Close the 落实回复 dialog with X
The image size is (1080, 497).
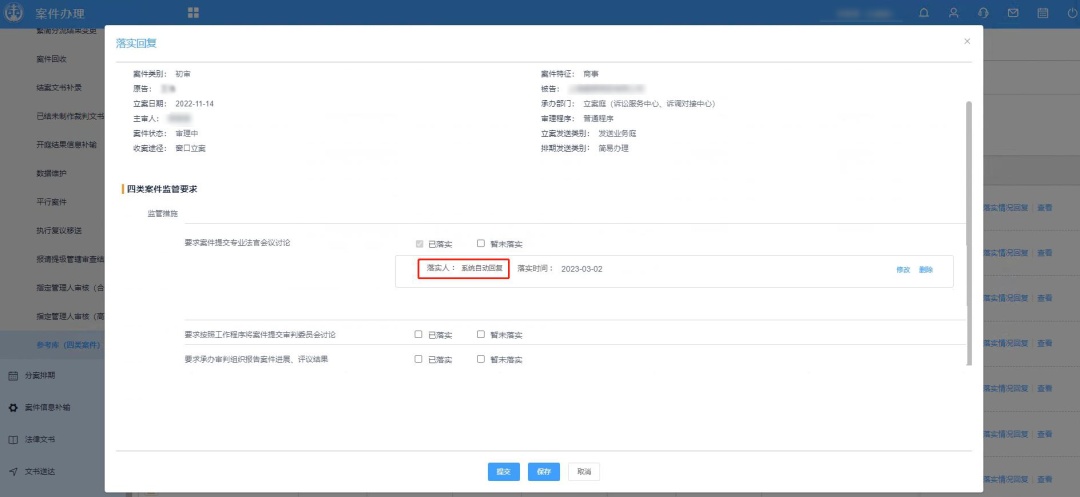(966, 41)
